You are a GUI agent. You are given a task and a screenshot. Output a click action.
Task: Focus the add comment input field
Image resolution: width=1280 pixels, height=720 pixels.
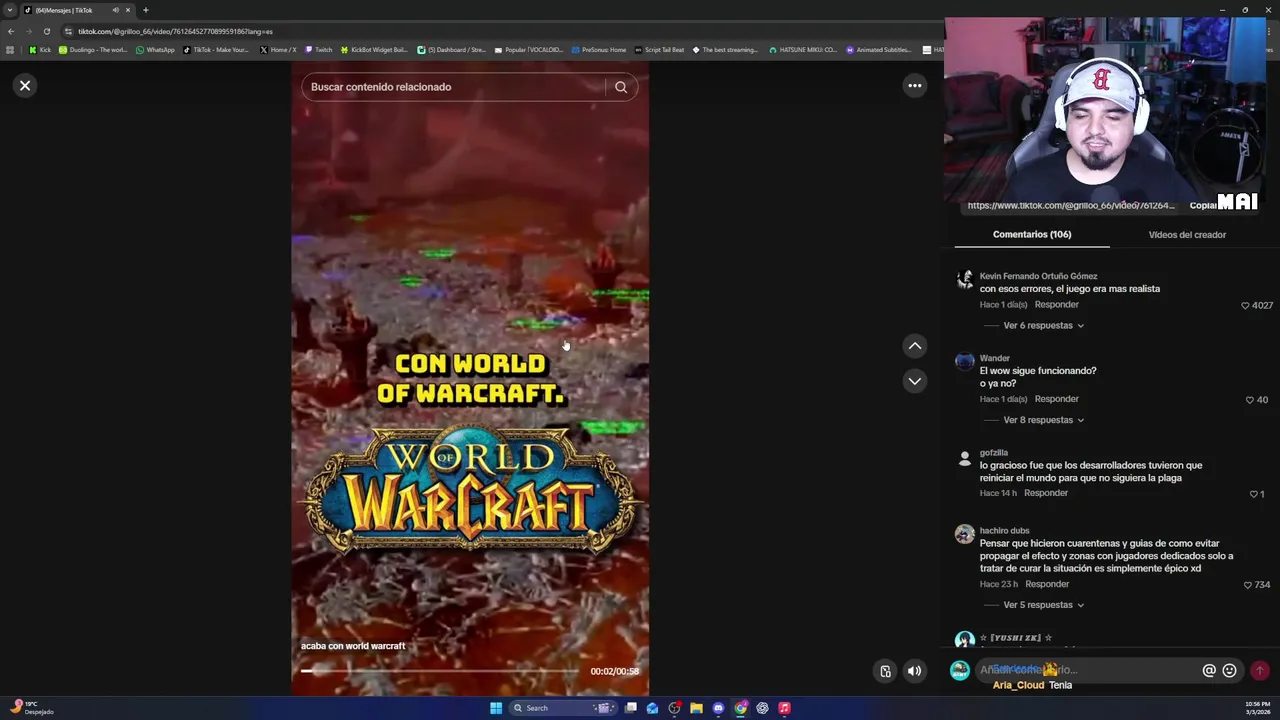click(x=1088, y=670)
